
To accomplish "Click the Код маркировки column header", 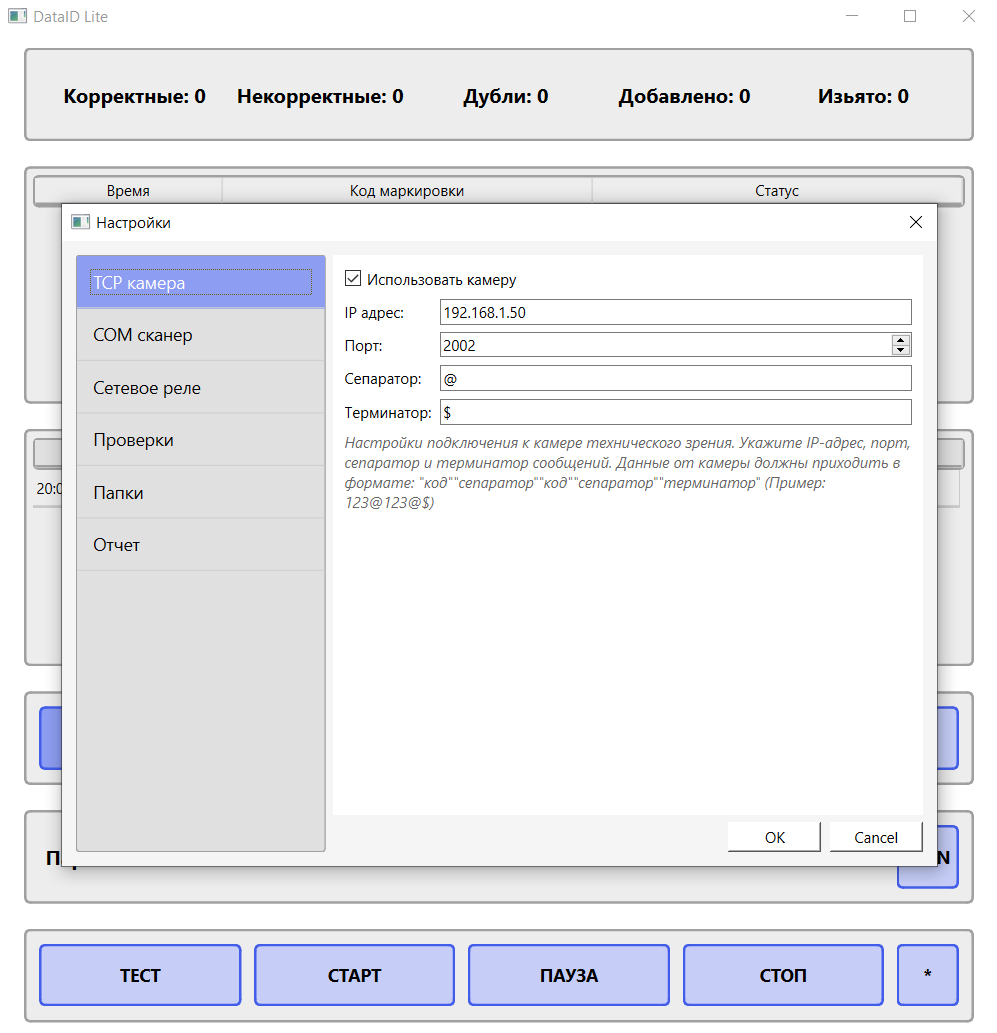I will (406, 190).
